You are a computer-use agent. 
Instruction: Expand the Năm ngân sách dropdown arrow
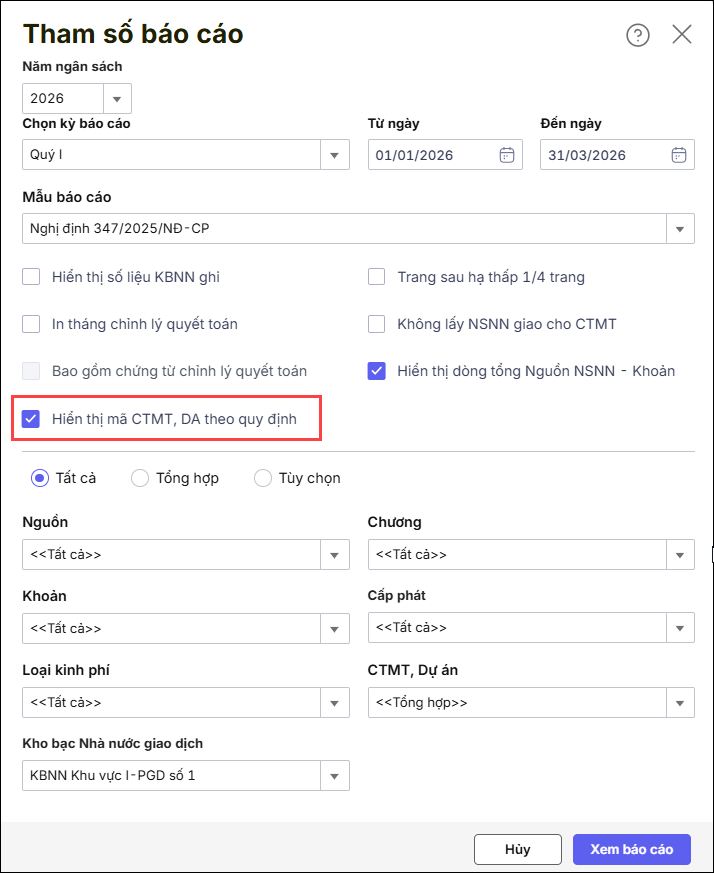click(x=117, y=99)
